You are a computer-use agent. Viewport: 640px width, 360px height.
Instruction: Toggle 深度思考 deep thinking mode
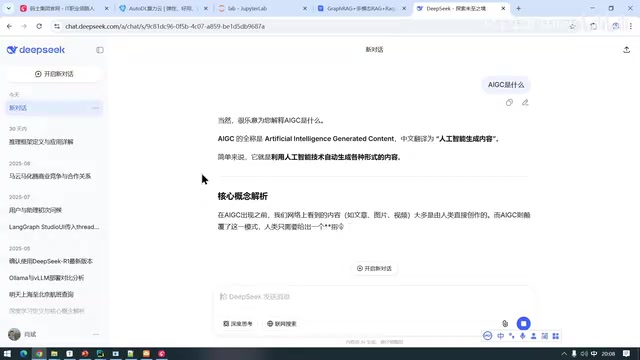pyautogui.click(x=238, y=324)
